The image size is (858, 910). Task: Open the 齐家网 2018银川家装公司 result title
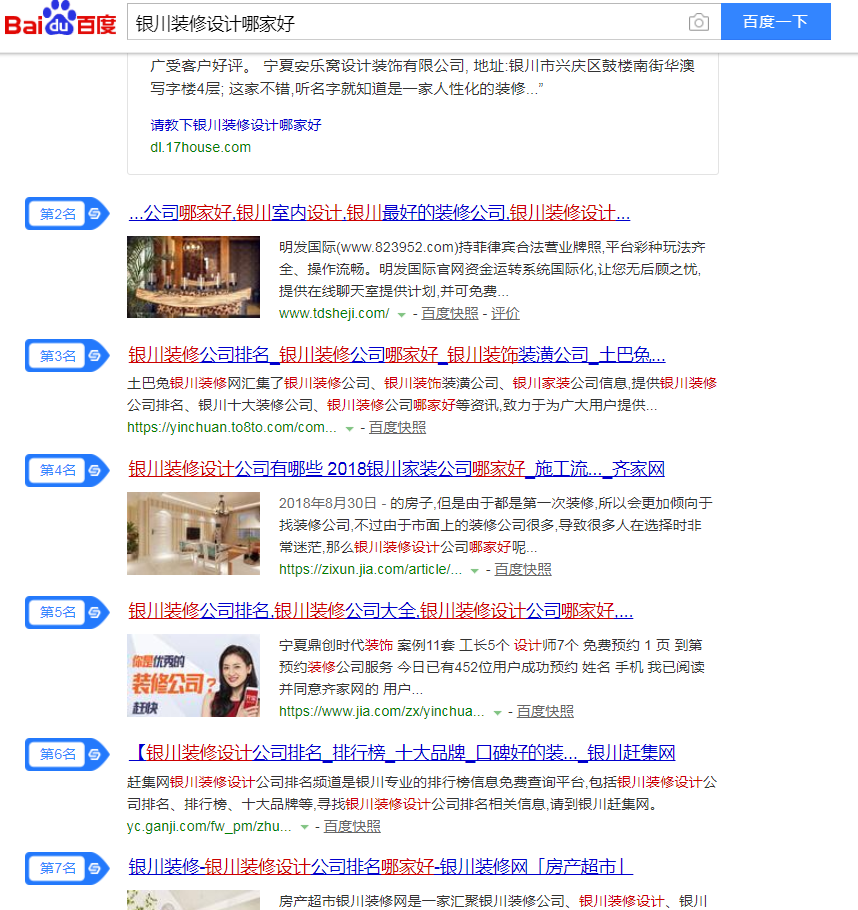(396, 469)
